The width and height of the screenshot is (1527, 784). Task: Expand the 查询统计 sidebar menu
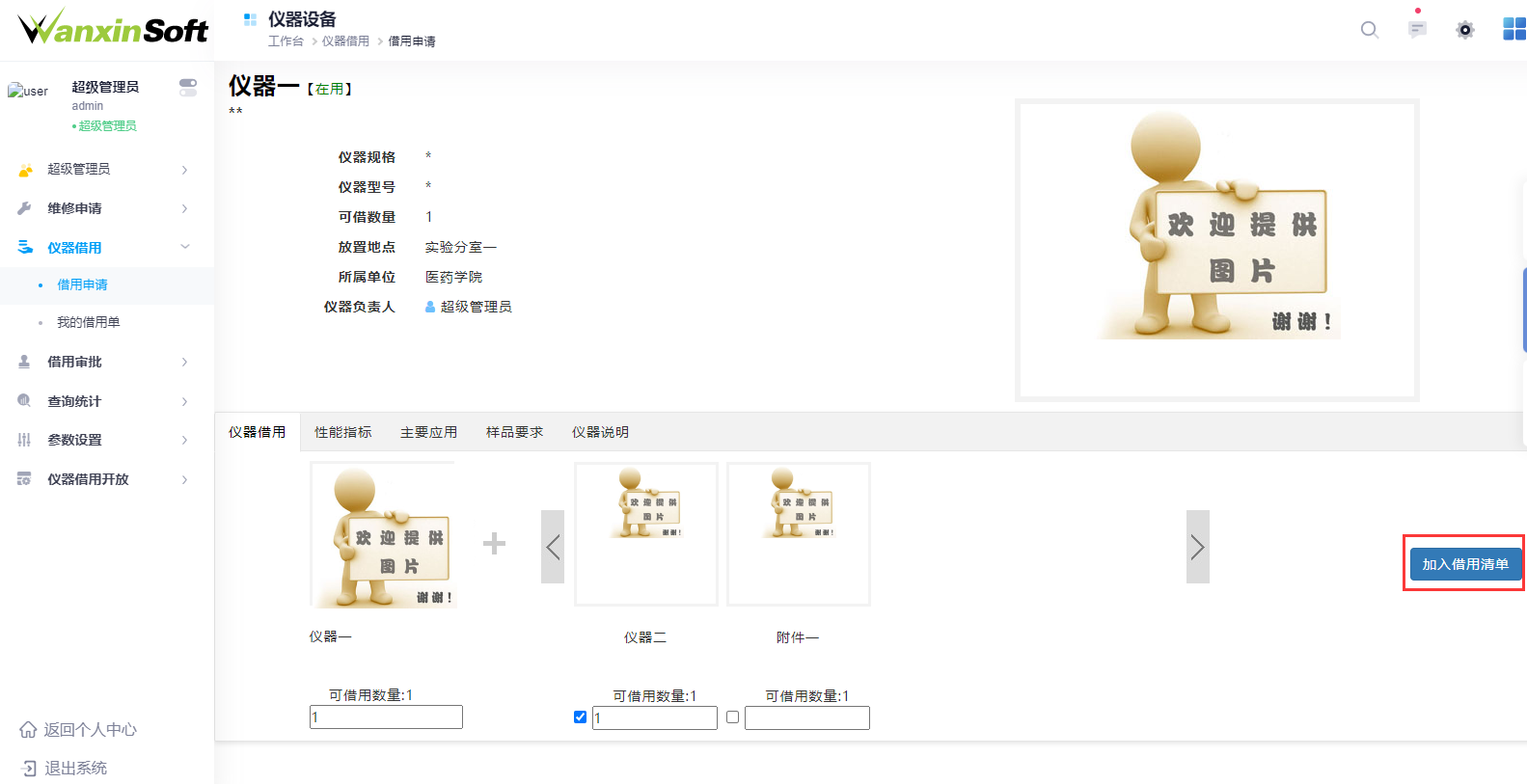pyautogui.click(x=106, y=401)
